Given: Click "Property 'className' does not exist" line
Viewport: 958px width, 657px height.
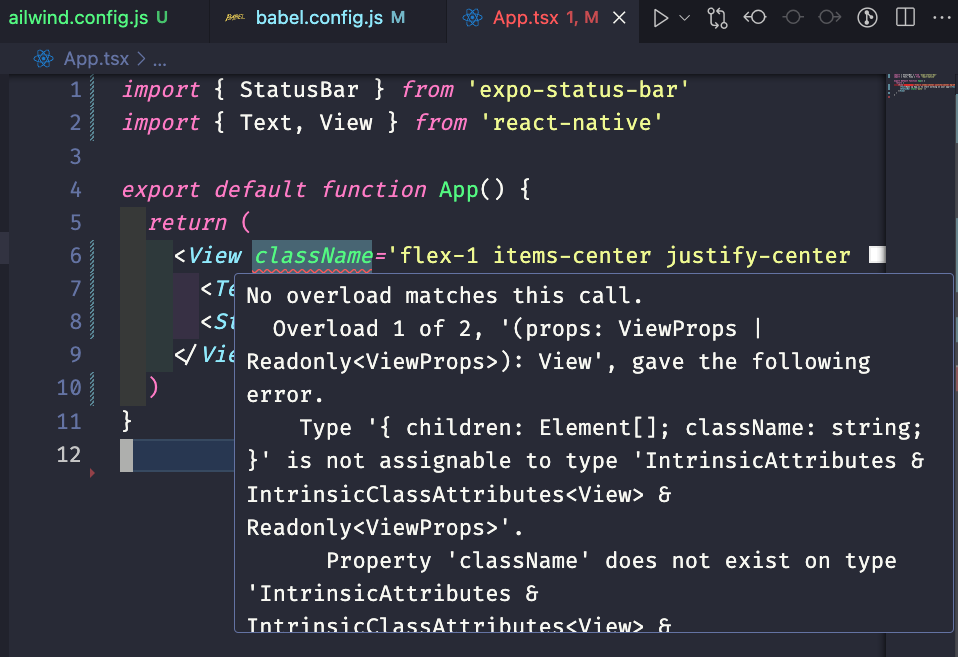Looking at the screenshot, I should click(612, 560).
